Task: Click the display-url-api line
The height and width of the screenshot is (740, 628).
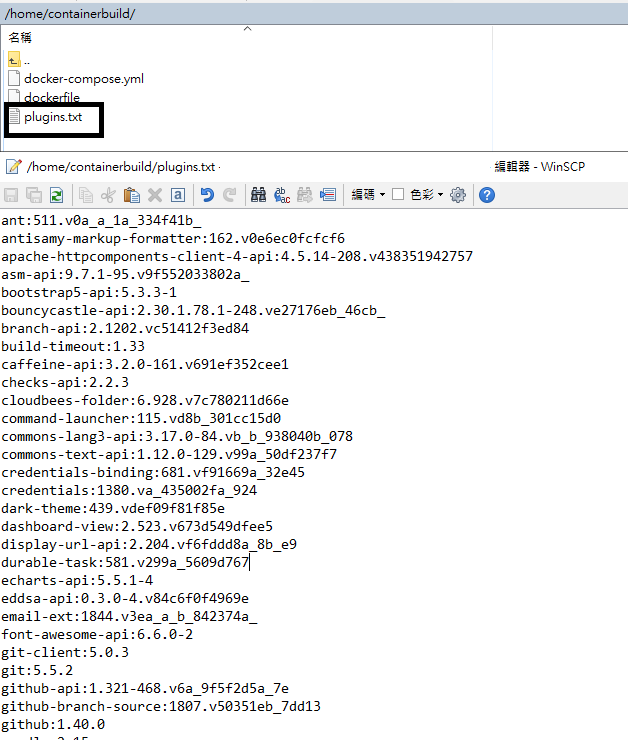Action: tap(149, 544)
